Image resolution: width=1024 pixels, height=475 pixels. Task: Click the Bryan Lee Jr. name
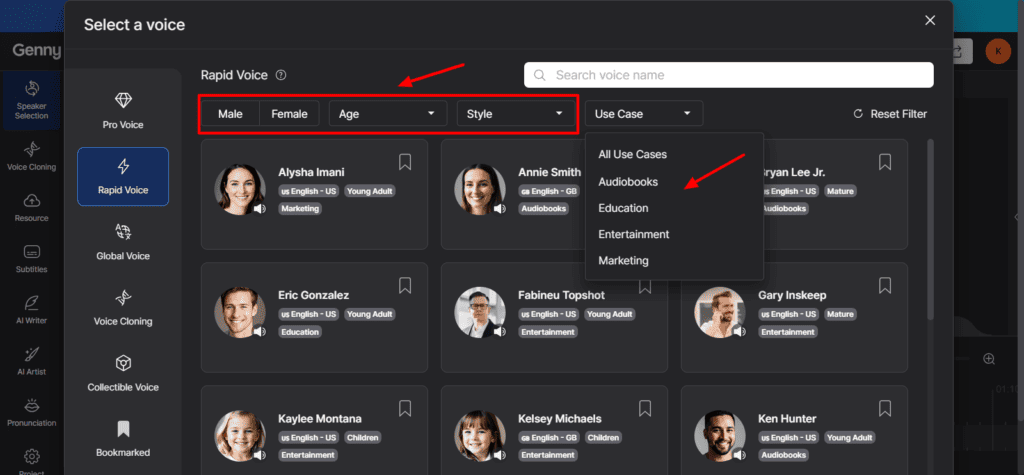tap(793, 172)
